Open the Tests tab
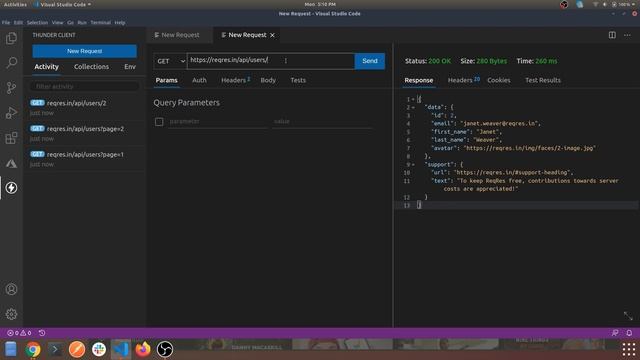Viewport: 640px width, 360px height. pyautogui.click(x=298, y=80)
